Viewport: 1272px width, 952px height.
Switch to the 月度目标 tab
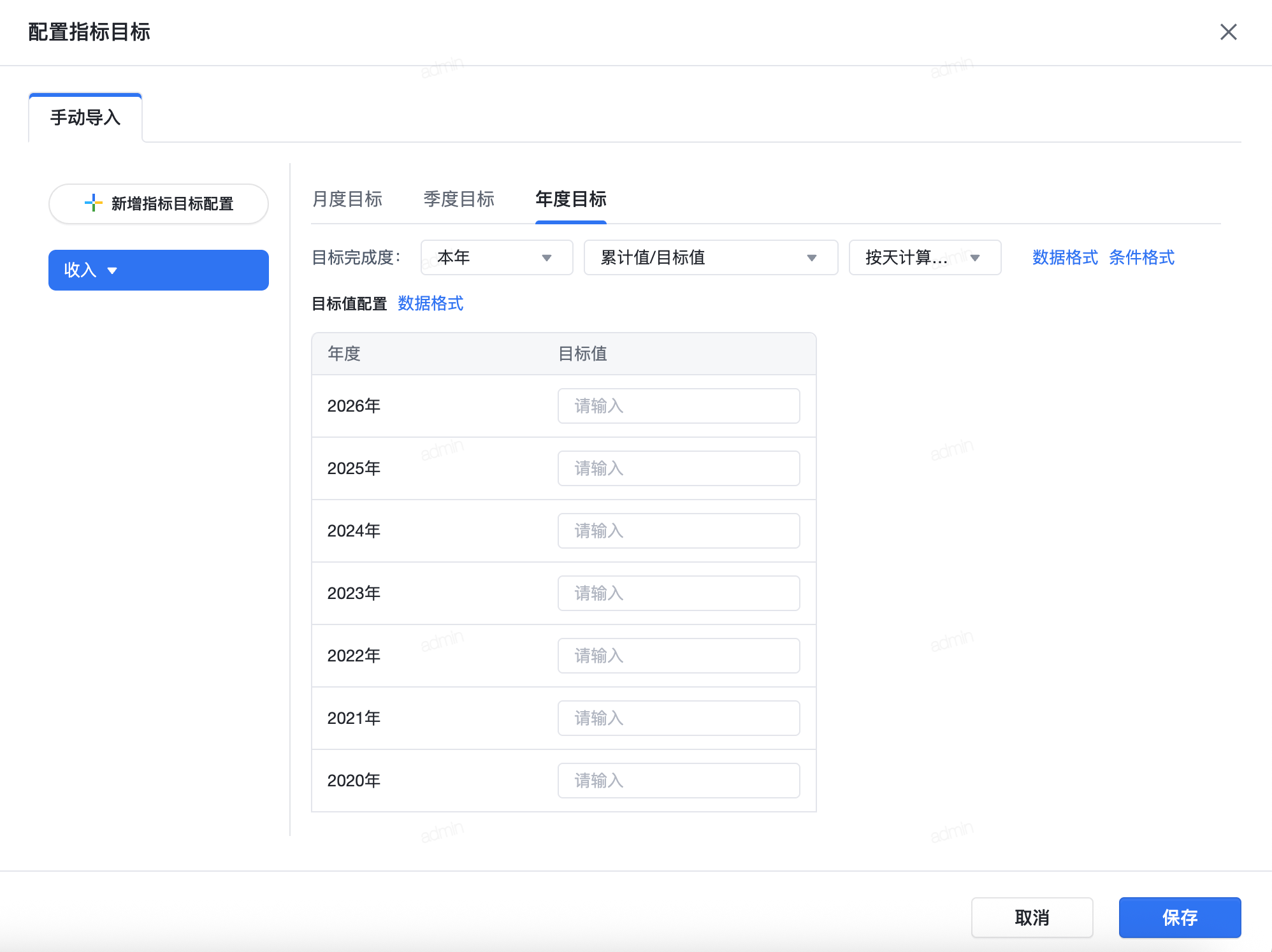pyautogui.click(x=347, y=199)
